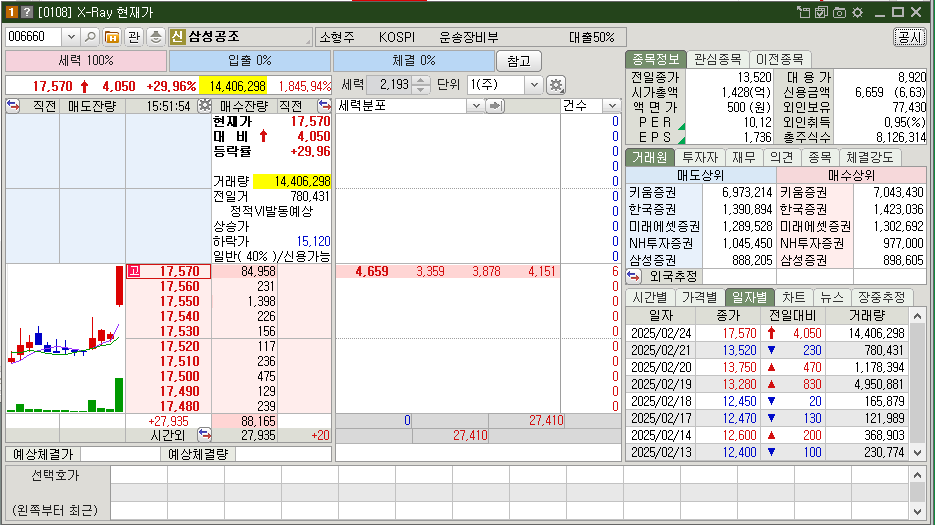Select the 재무 tab
This screenshot has height=525, width=935.
(x=744, y=158)
